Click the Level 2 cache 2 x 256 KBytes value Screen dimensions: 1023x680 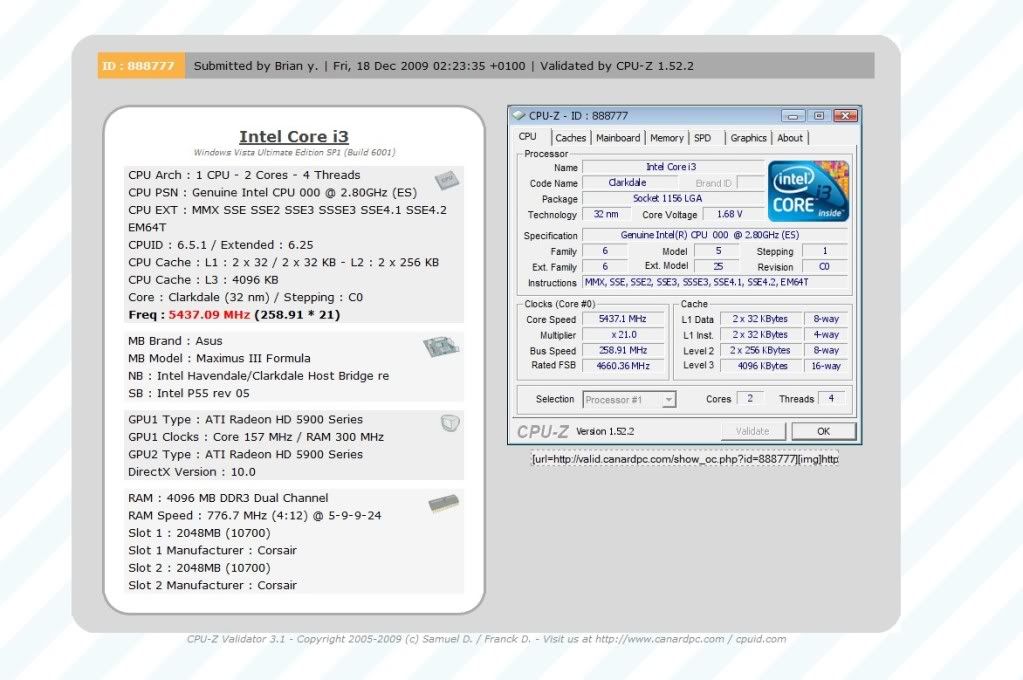(x=761, y=350)
